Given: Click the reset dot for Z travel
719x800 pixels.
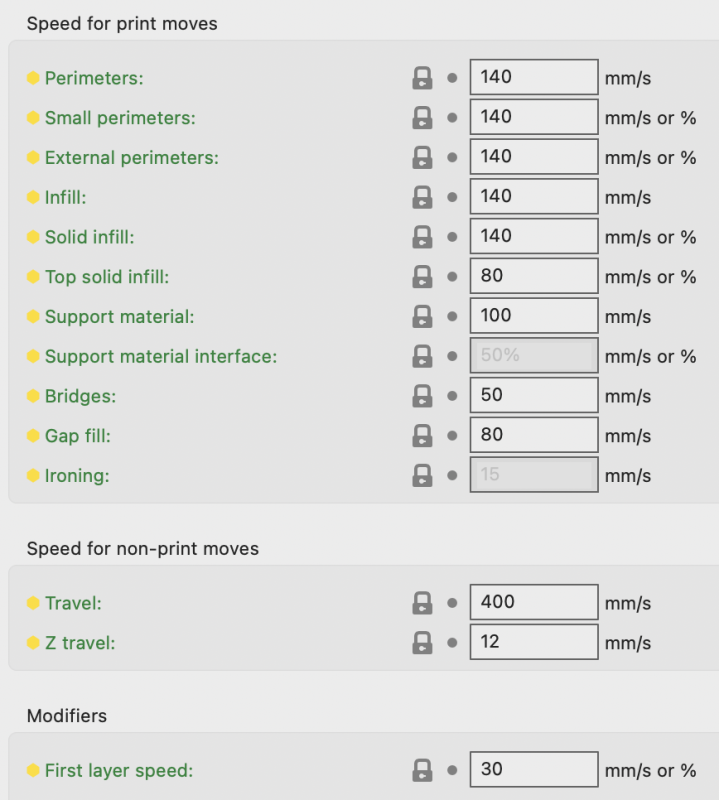Looking at the screenshot, I should point(452,643).
